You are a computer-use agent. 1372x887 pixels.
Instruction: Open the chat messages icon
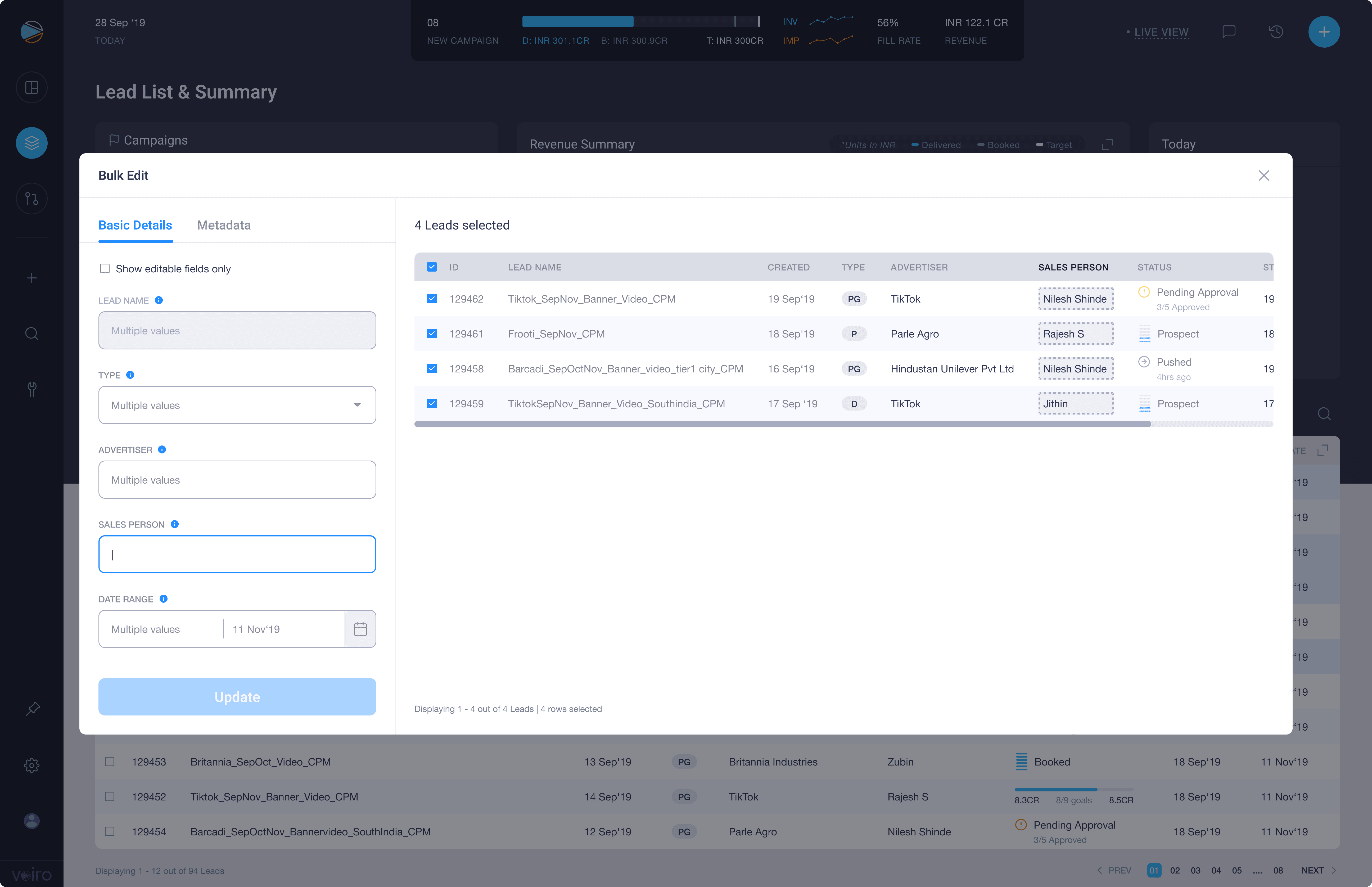[1229, 32]
